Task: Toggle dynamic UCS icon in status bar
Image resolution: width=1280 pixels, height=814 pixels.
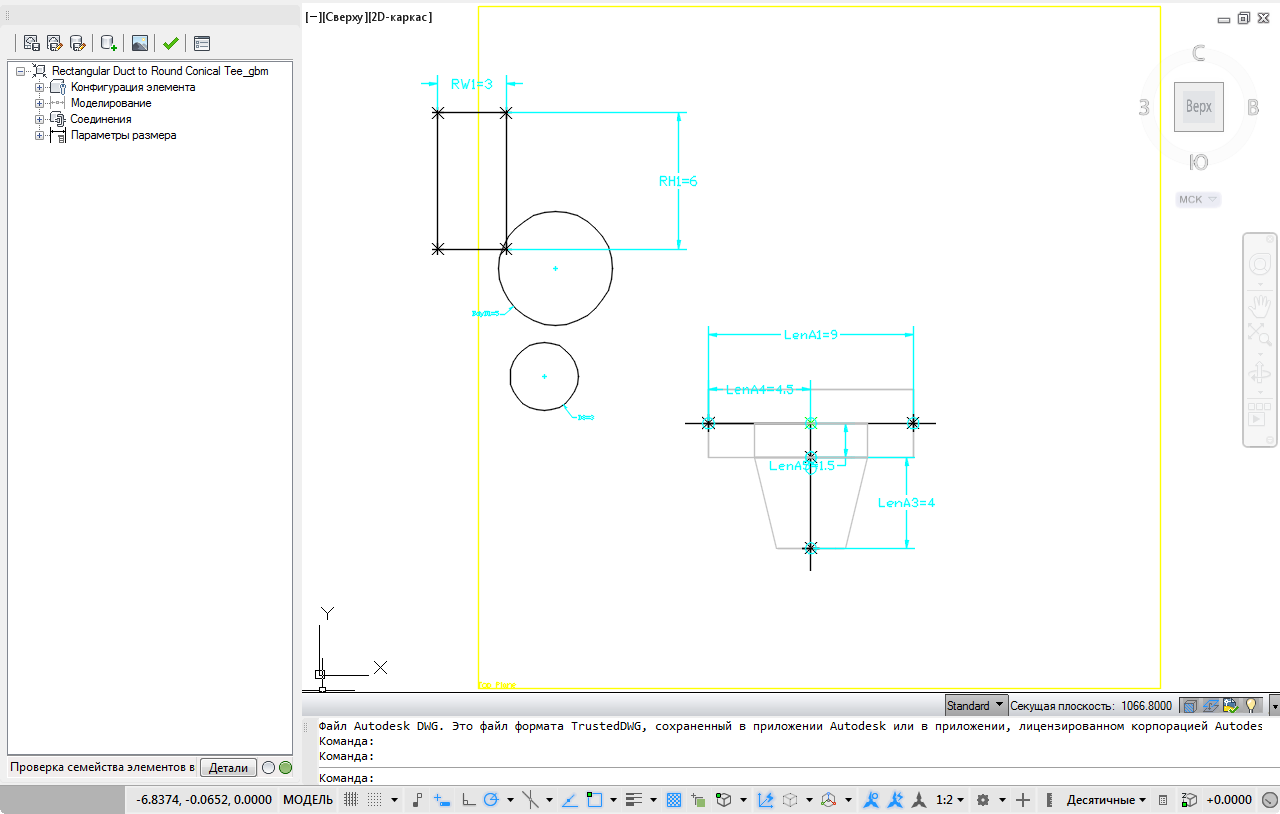Action: pyautogui.click(x=766, y=800)
